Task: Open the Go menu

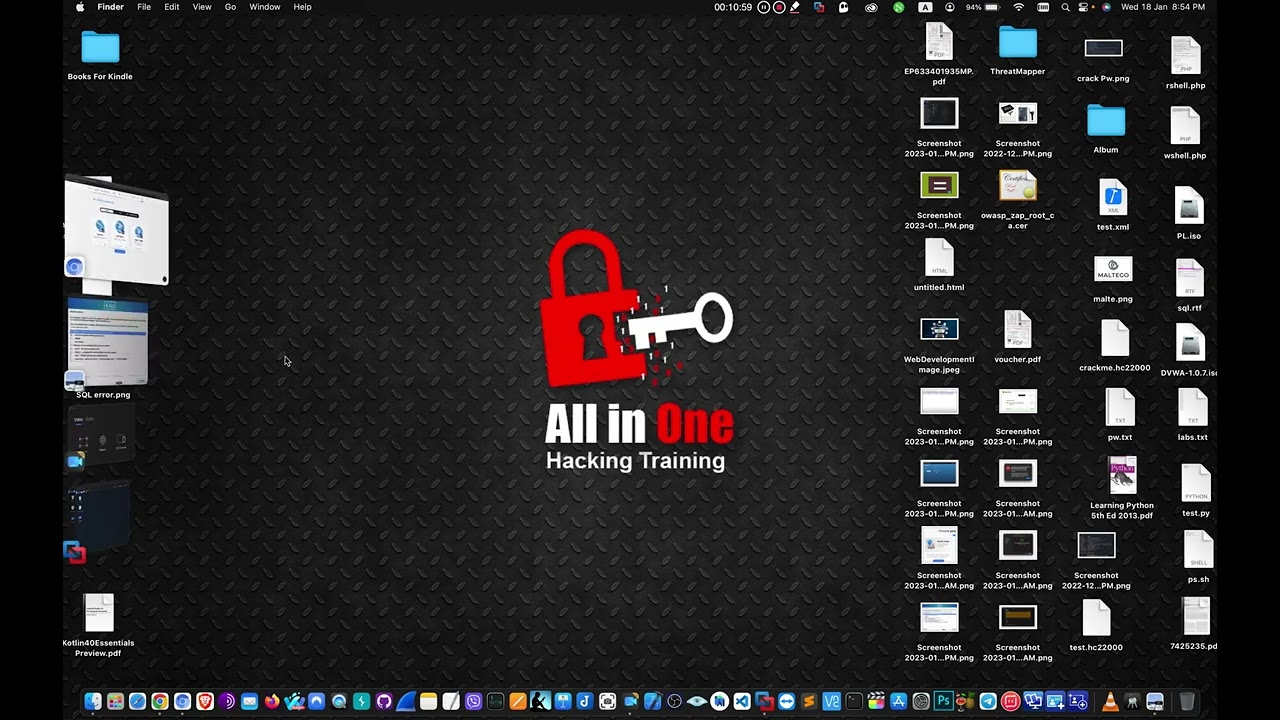Action: click(230, 7)
